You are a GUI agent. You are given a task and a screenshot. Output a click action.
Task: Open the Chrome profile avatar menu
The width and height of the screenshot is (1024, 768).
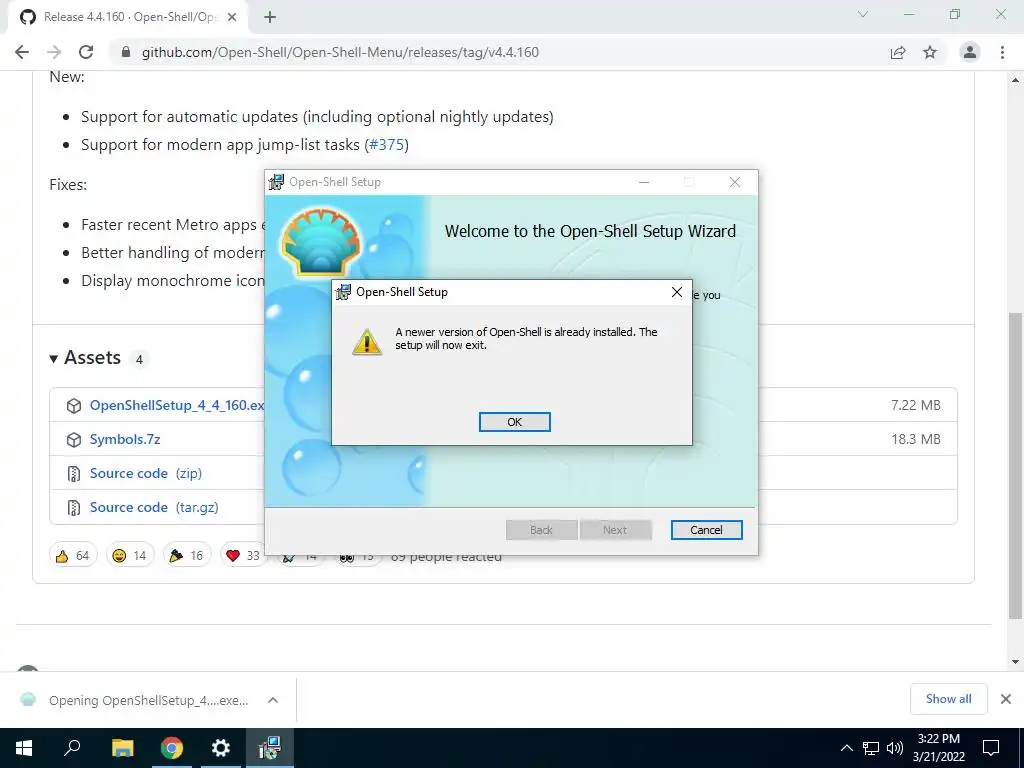click(x=970, y=52)
